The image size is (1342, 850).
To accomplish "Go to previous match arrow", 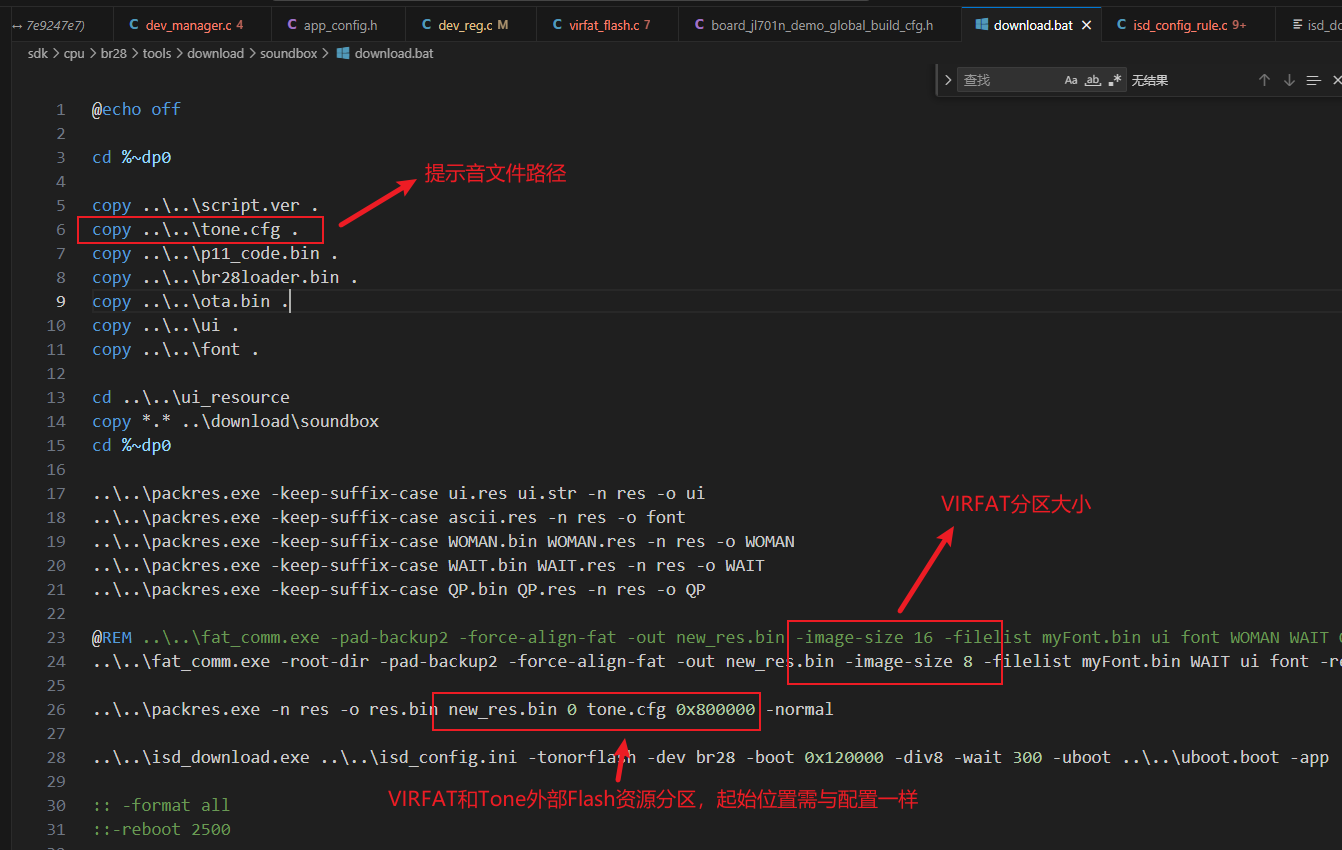I will tap(1264, 80).
